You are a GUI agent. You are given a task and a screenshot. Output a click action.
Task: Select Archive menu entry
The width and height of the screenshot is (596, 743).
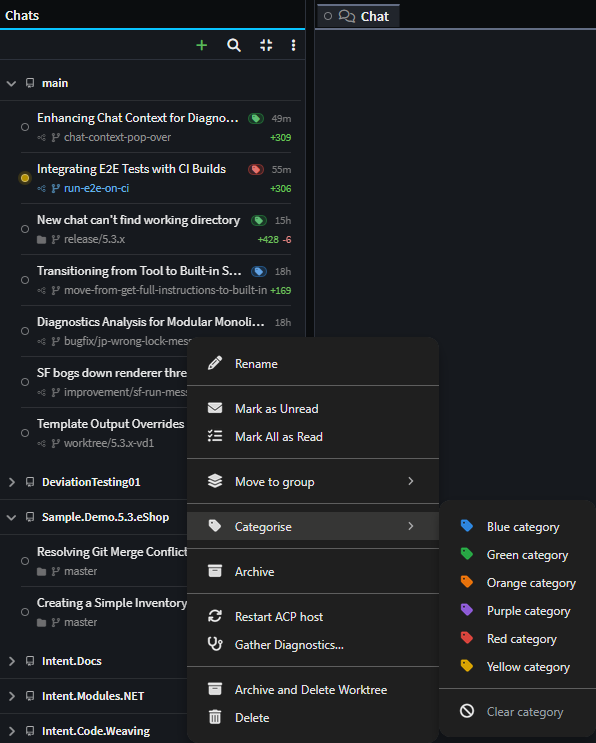313,571
